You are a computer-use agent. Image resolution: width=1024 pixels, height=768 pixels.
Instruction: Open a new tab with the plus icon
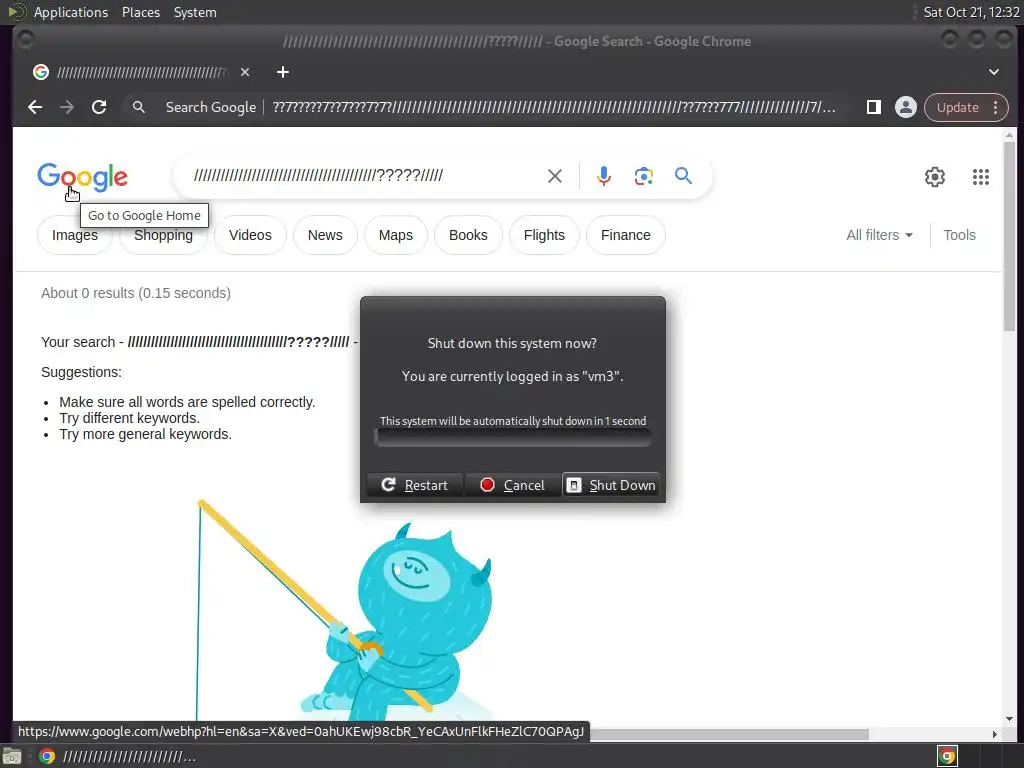(283, 72)
